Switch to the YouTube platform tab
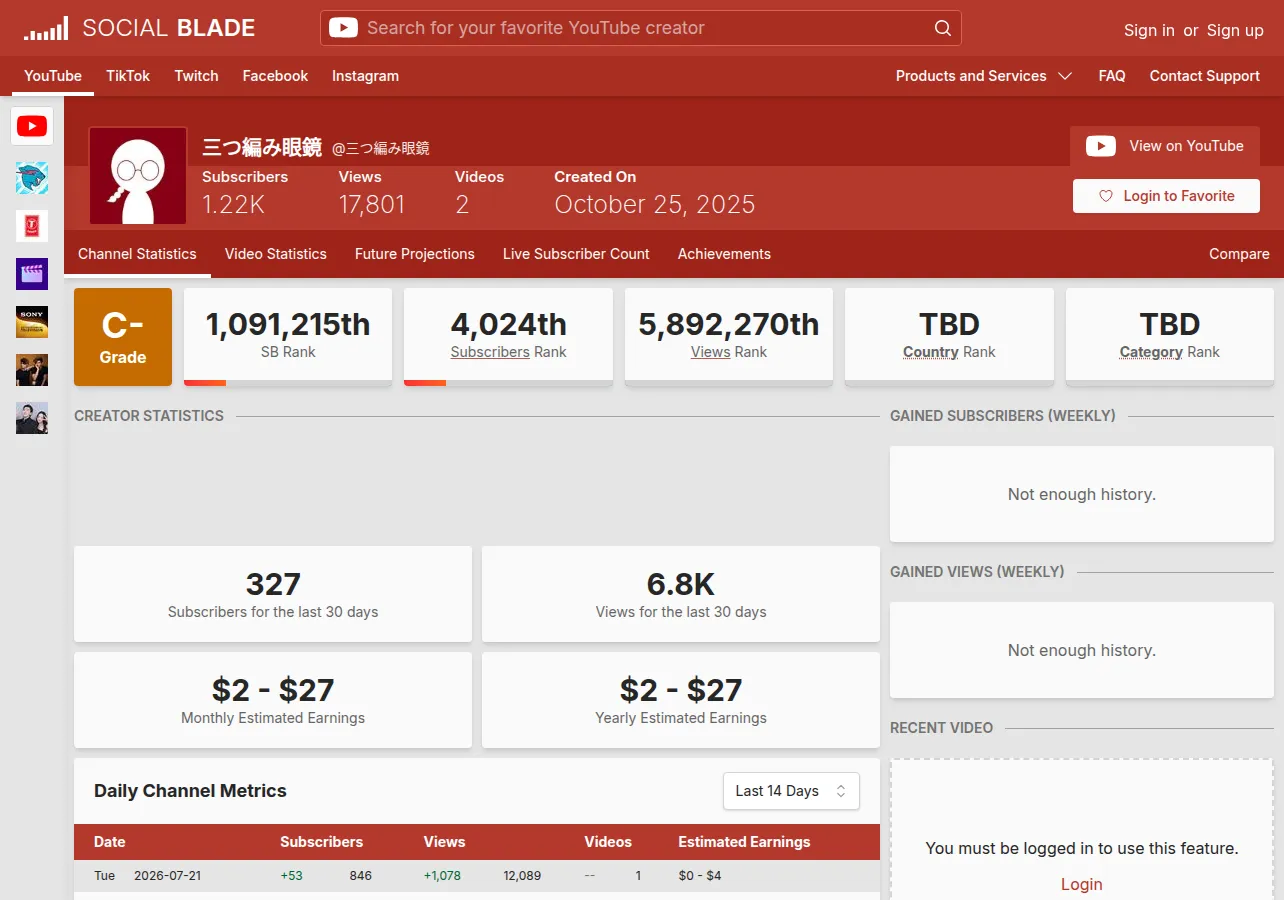Viewport: 1284px width, 900px height. [x=53, y=76]
